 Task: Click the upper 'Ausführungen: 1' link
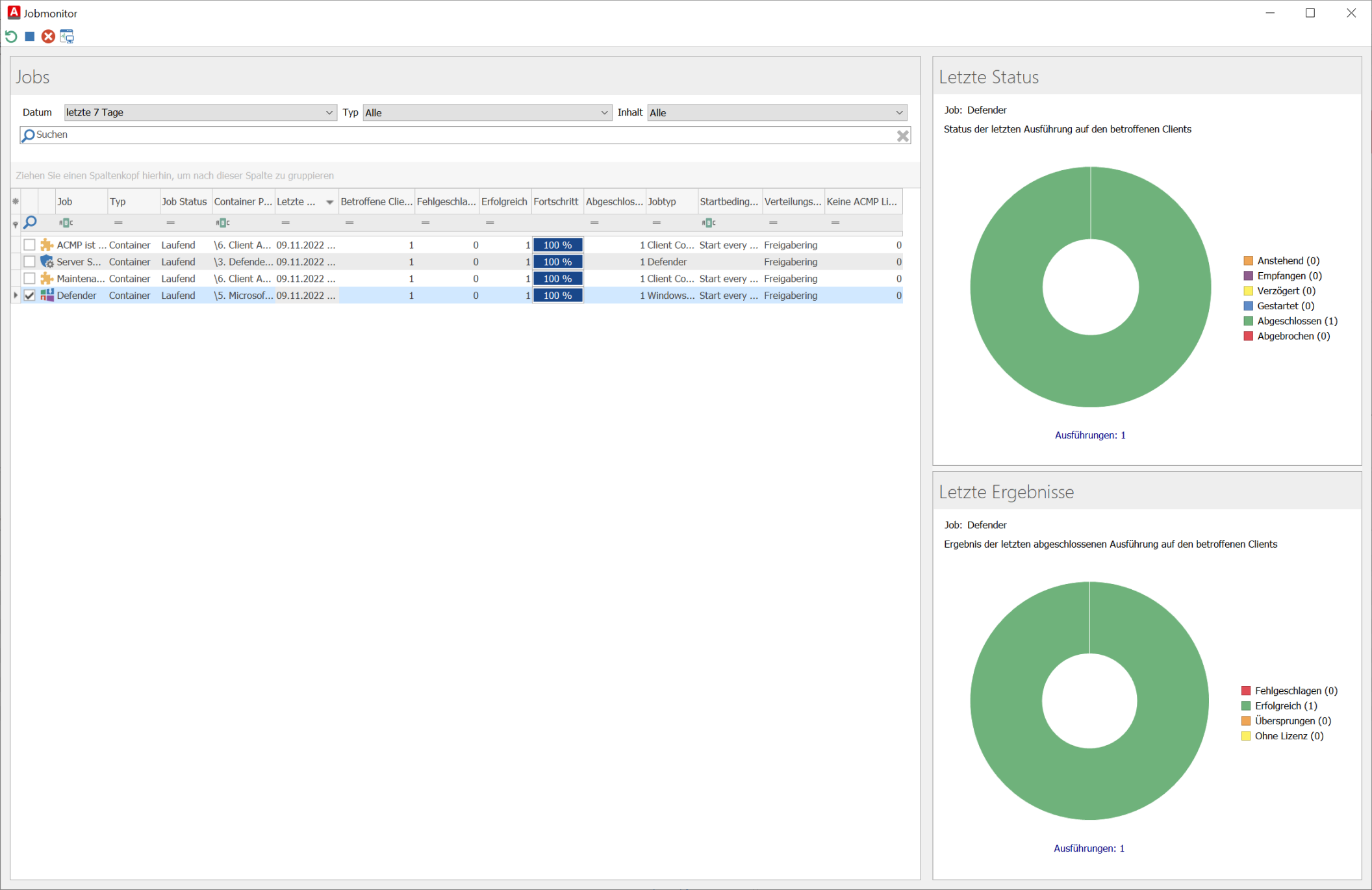click(x=1090, y=435)
